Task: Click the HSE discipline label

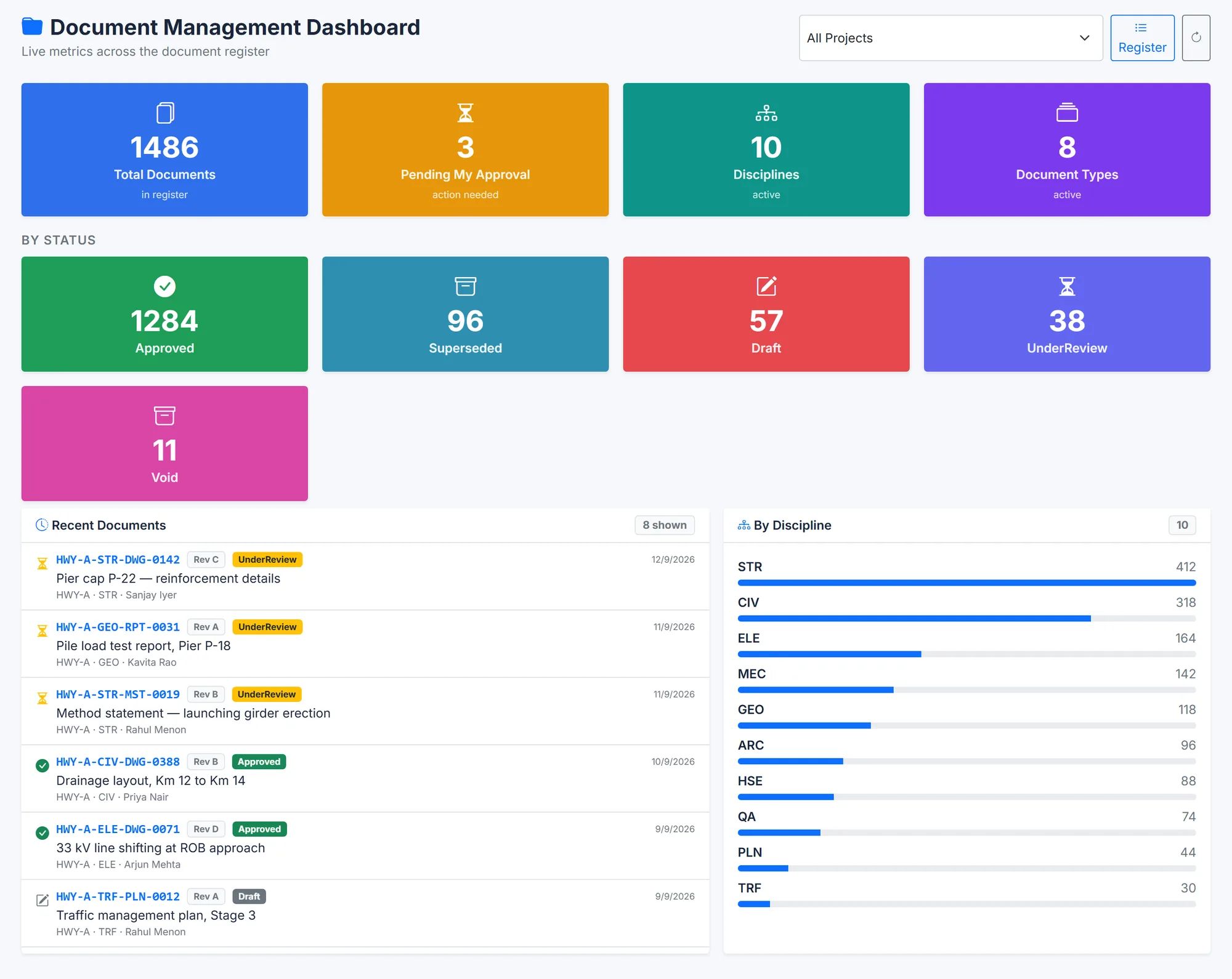Action: pyautogui.click(x=750, y=781)
